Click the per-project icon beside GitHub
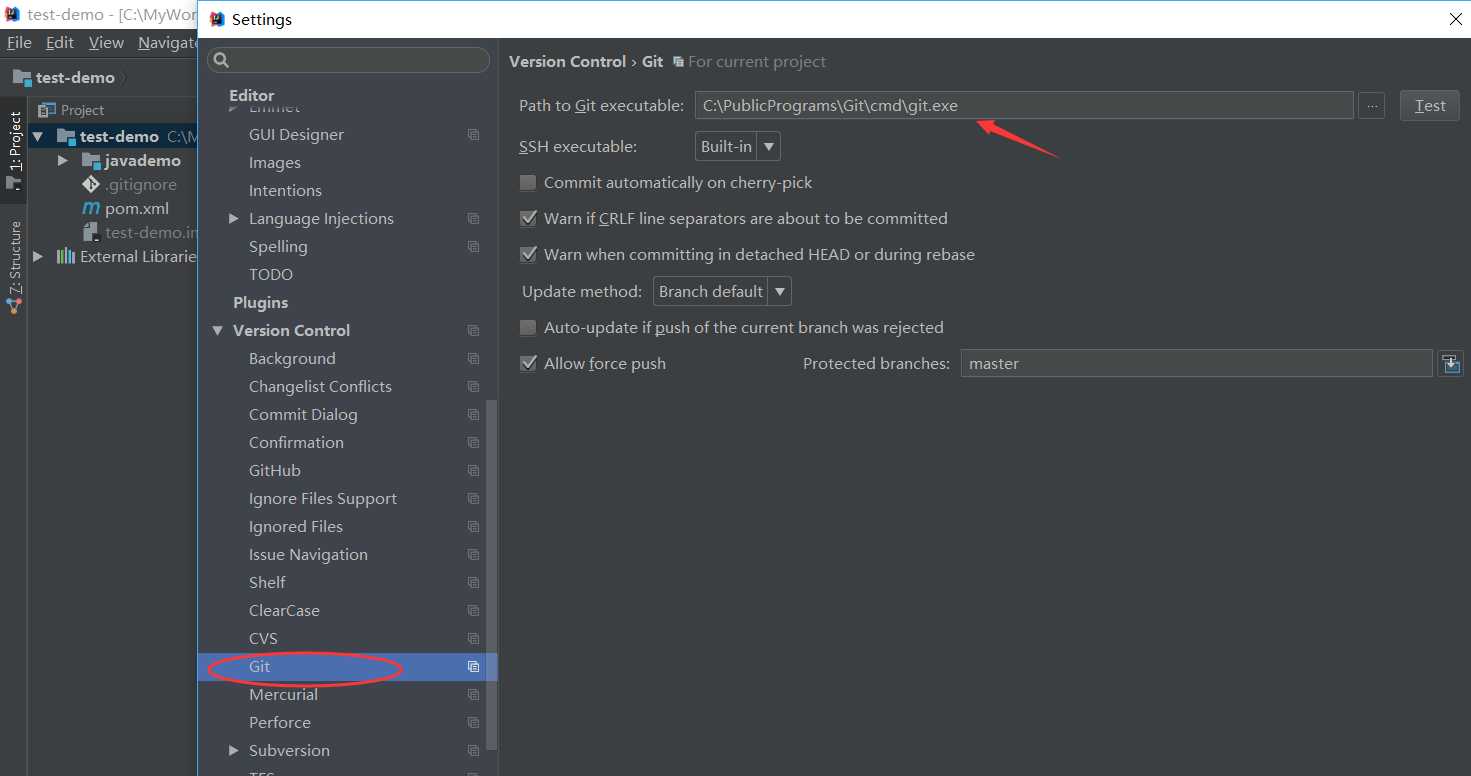Screen dimensions: 1471x776 (x=474, y=471)
